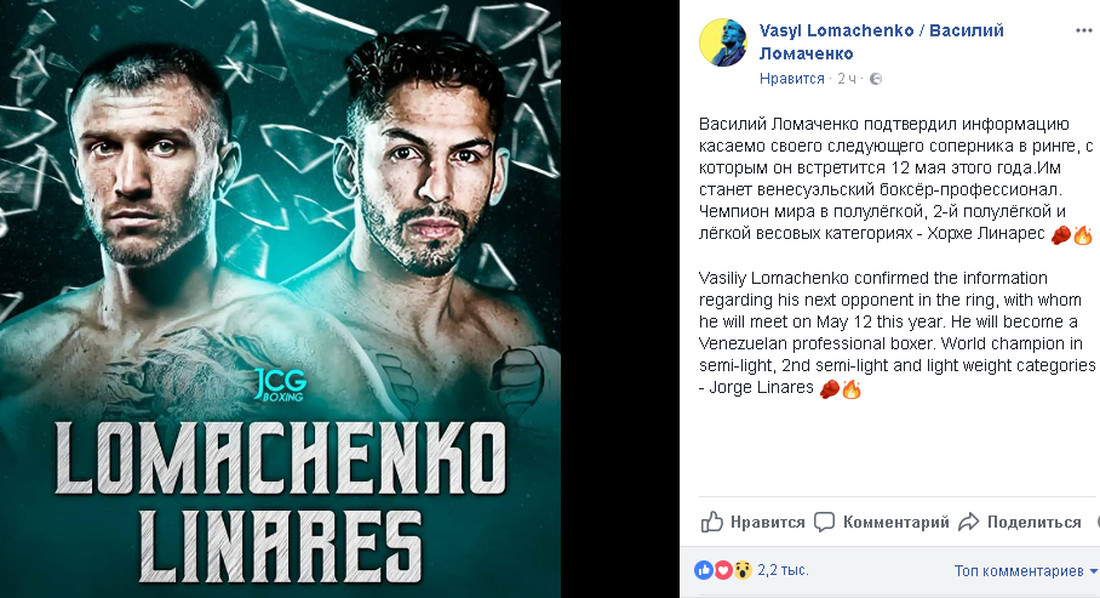Viewport: 1100px width, 598px height.
Task: Click the JCG Boxing logo on the poster
Action: [x=279, y=384]
